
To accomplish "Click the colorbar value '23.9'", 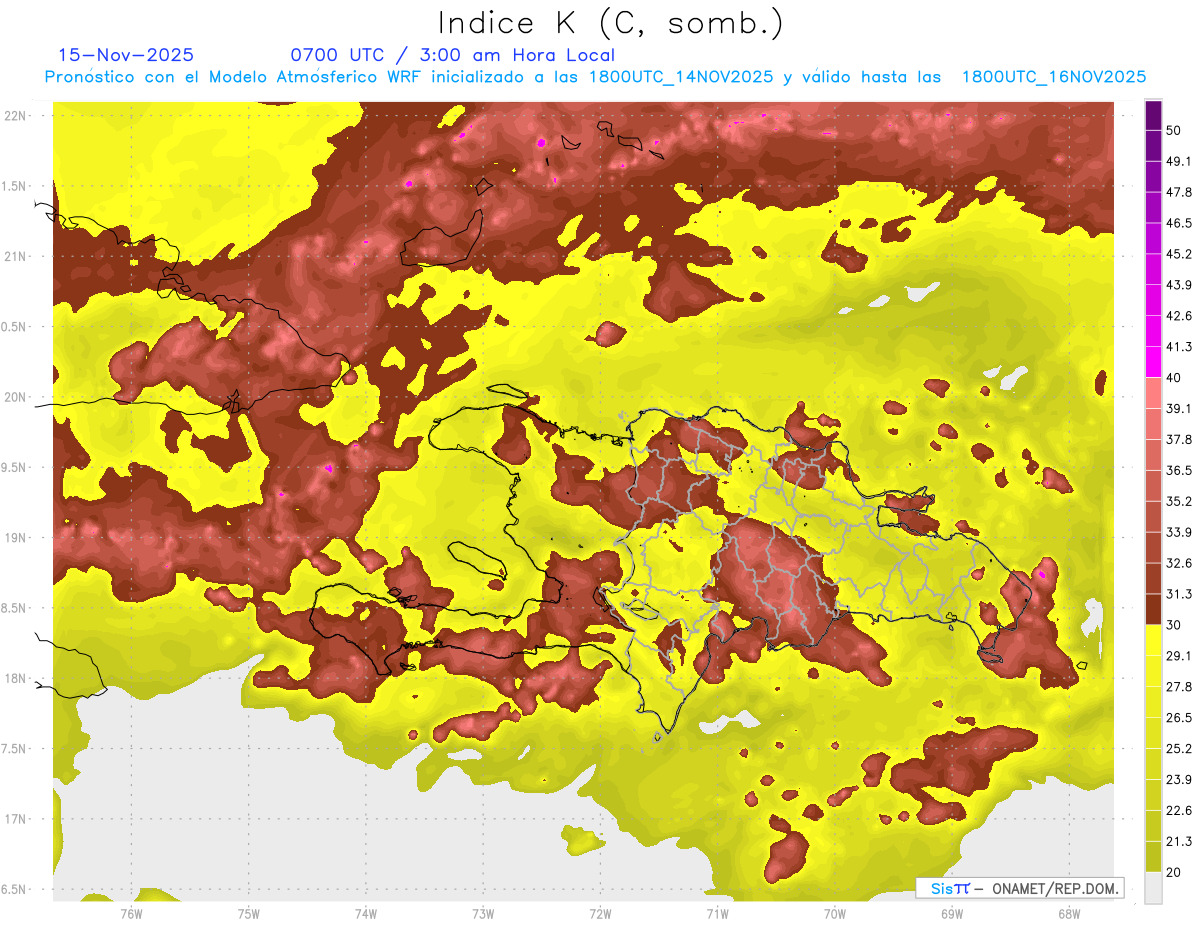I will pos(1178,780).
